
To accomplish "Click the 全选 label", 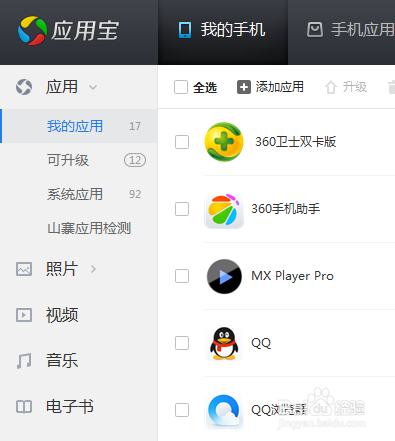I will (x=205, y=88).
